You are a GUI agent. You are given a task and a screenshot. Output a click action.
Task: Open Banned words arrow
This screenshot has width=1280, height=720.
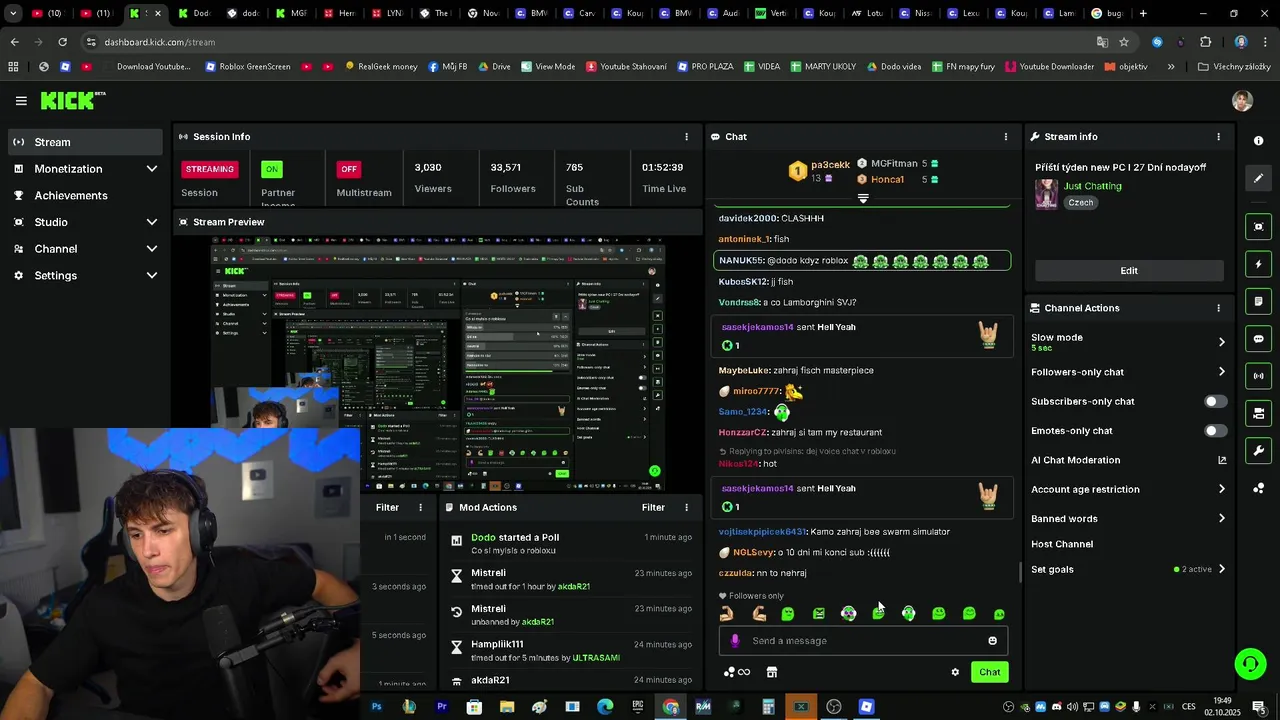pos(1221,519)
